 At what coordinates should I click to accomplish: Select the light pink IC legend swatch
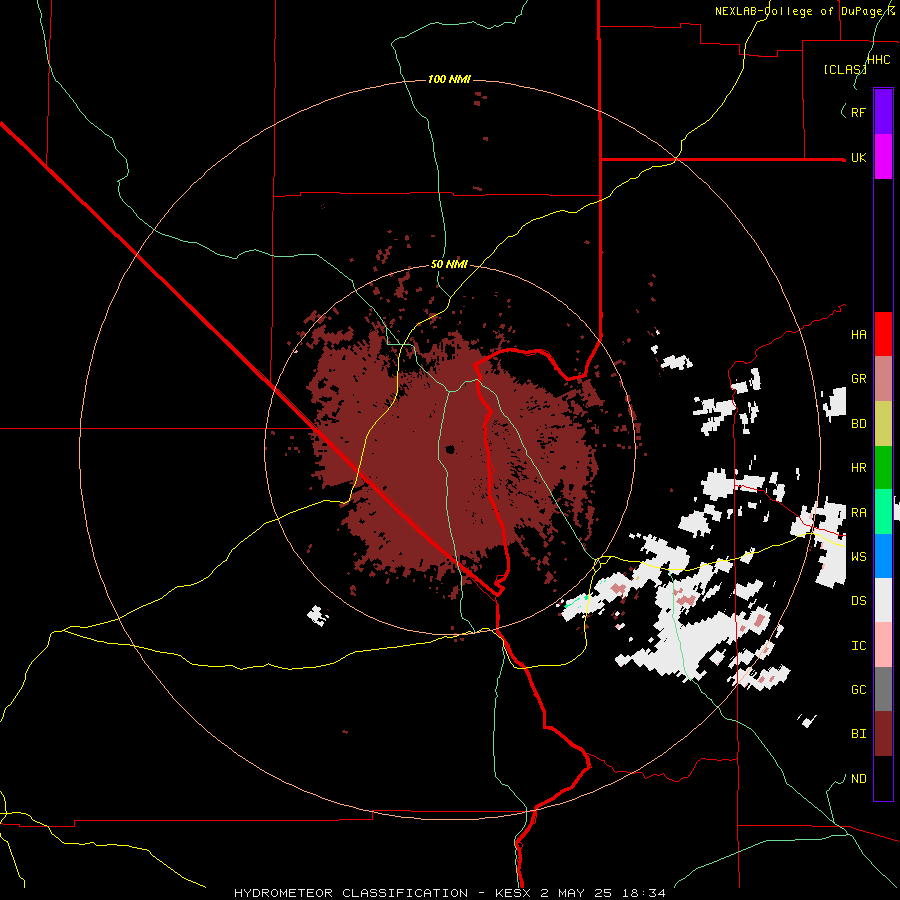pyautogui.click(x=883, y=645)
